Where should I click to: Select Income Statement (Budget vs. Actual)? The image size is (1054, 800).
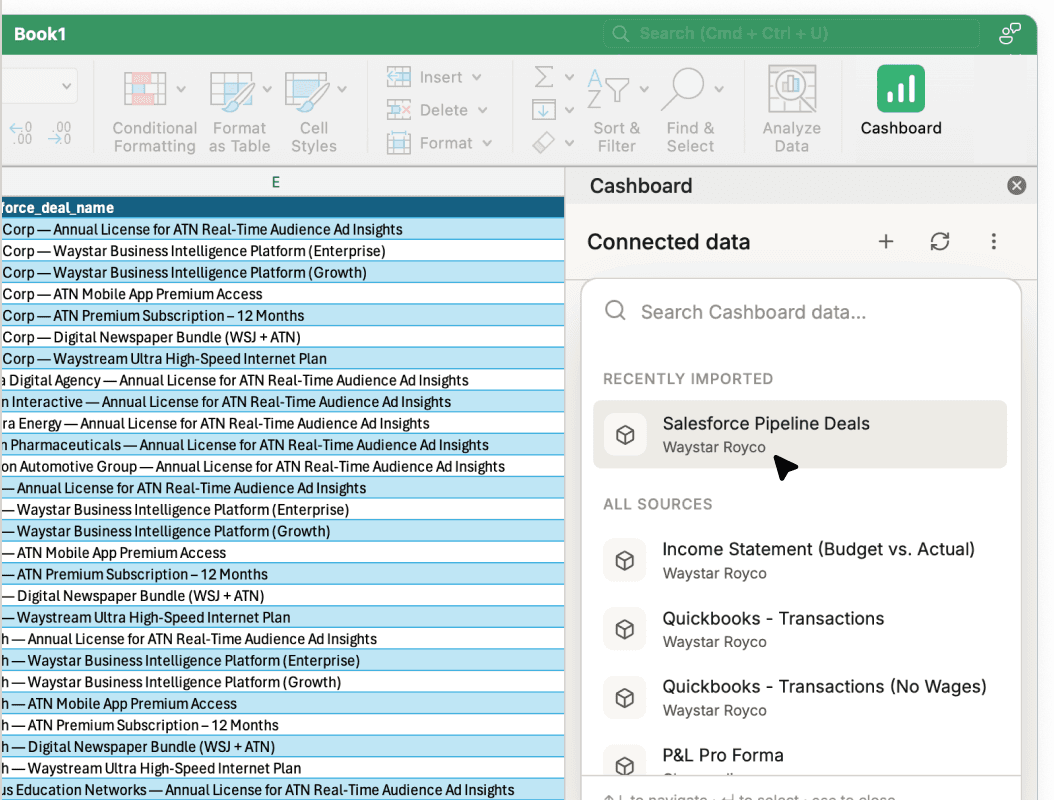point(800,560)
